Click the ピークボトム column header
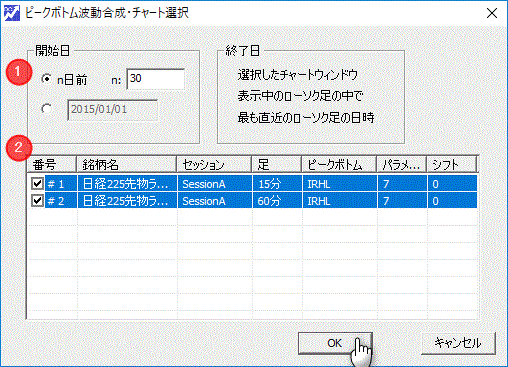 pyautogui.click(x=339, y=164)
